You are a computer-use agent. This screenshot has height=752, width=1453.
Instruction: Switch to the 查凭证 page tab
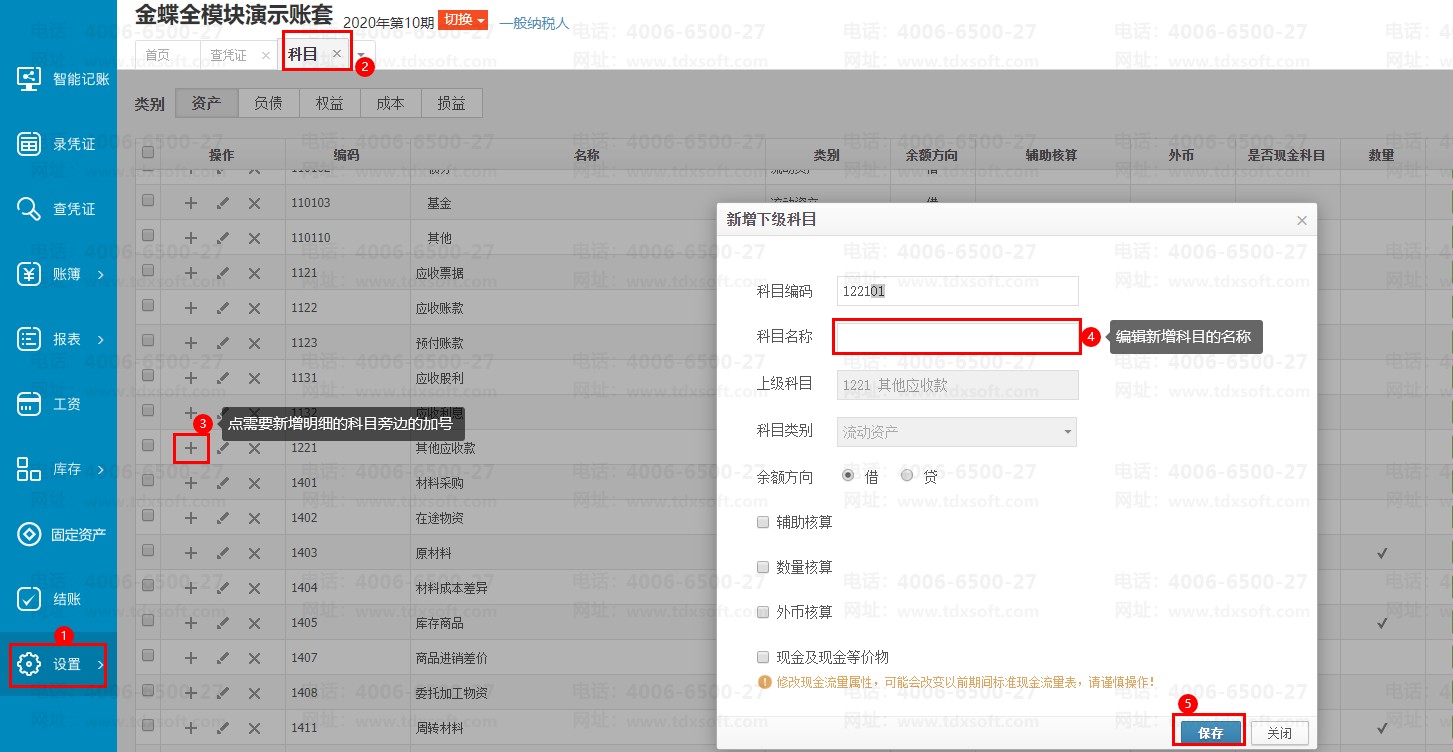229,55
